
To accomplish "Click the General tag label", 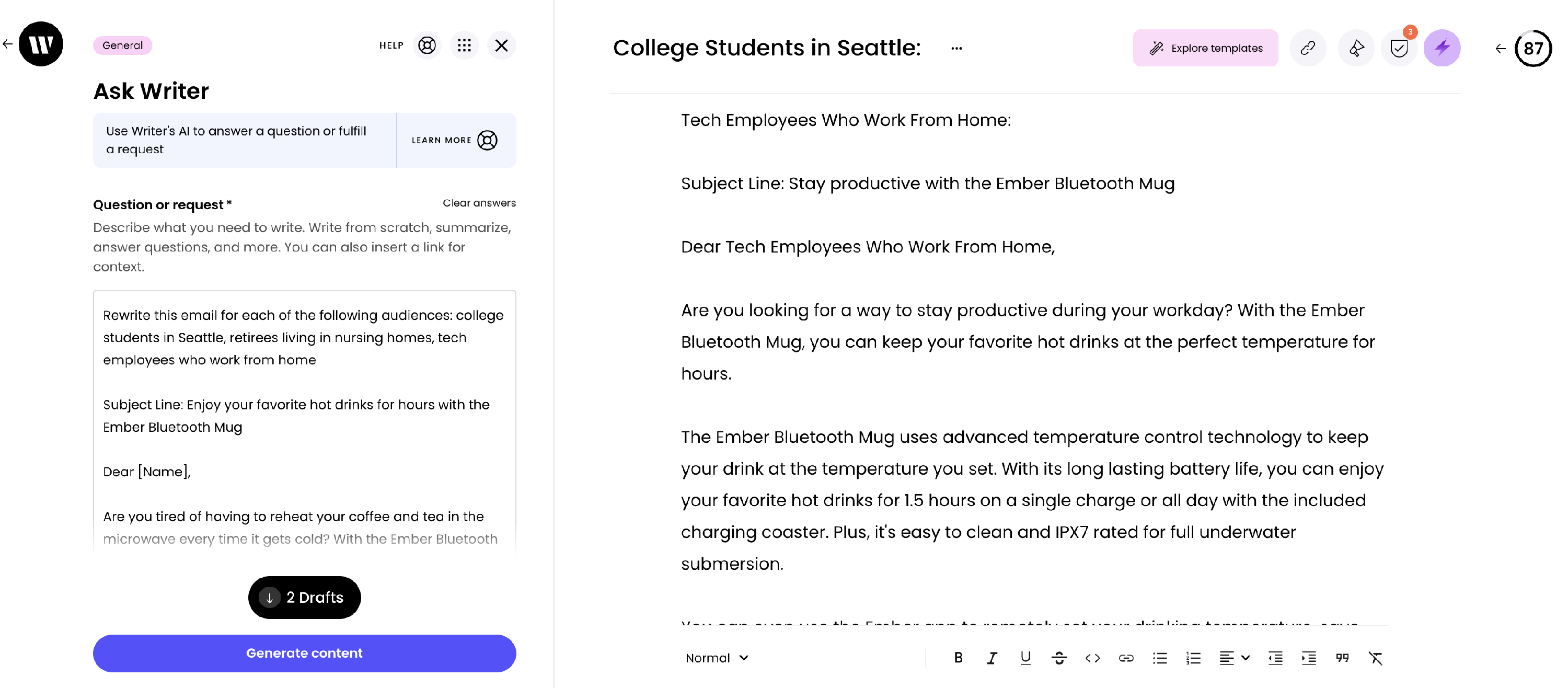I will click(122, 45).
